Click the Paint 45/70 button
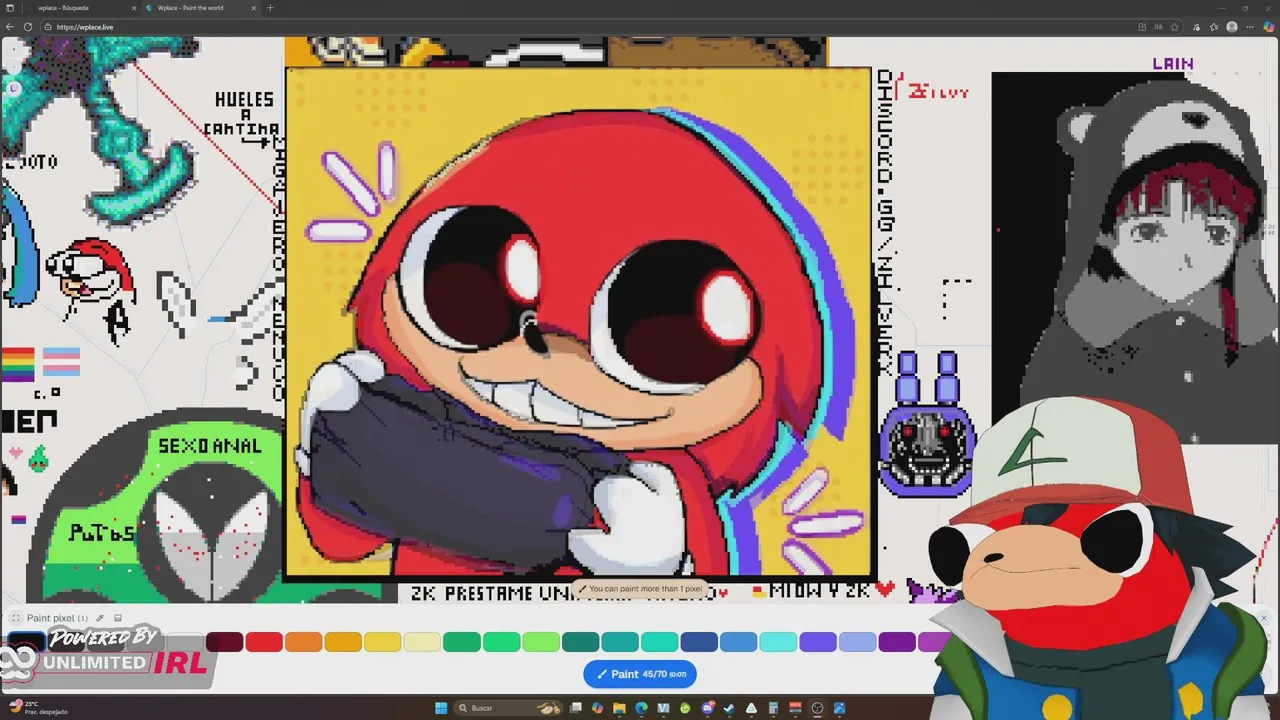Screen dimensions: 1280x720 (640, 674)
